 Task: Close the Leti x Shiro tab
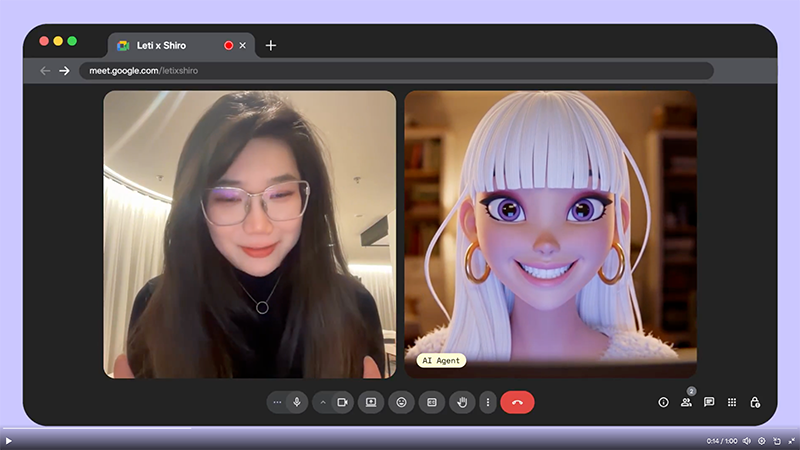click(243, 45)
